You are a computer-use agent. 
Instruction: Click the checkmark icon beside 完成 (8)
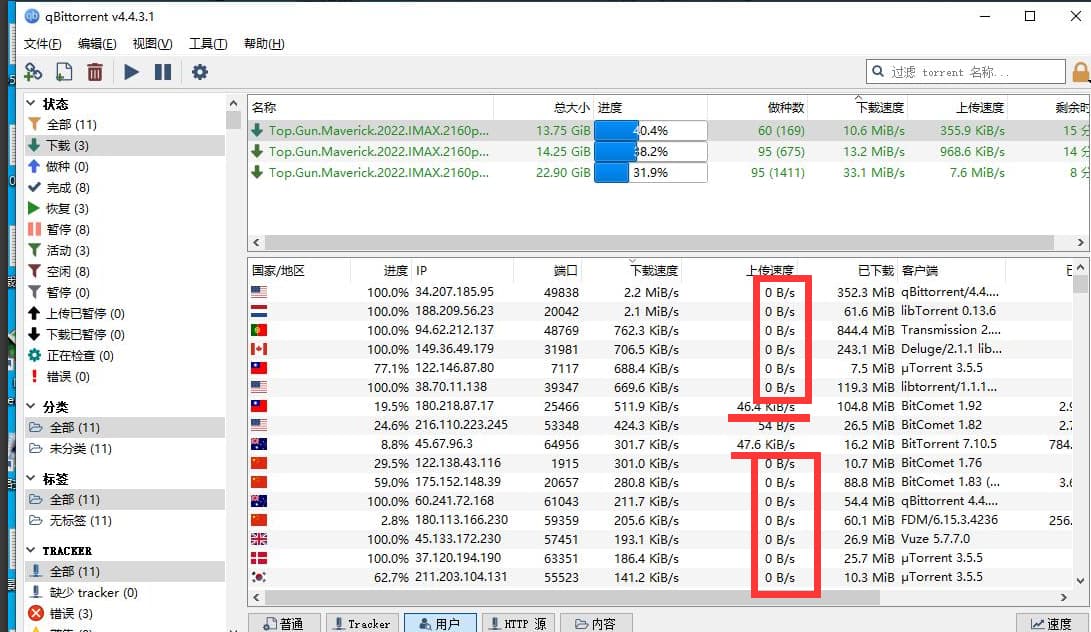pos(34,187)
